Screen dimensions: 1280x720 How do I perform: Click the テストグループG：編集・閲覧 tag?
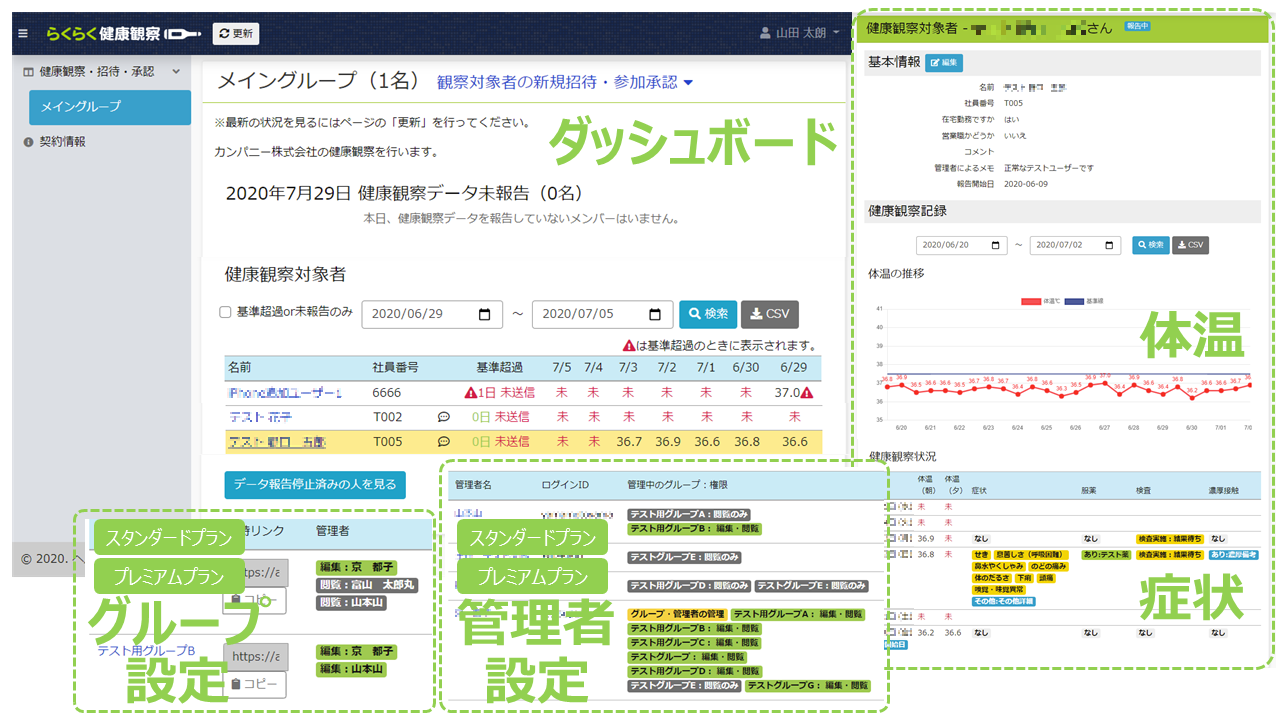808,686
